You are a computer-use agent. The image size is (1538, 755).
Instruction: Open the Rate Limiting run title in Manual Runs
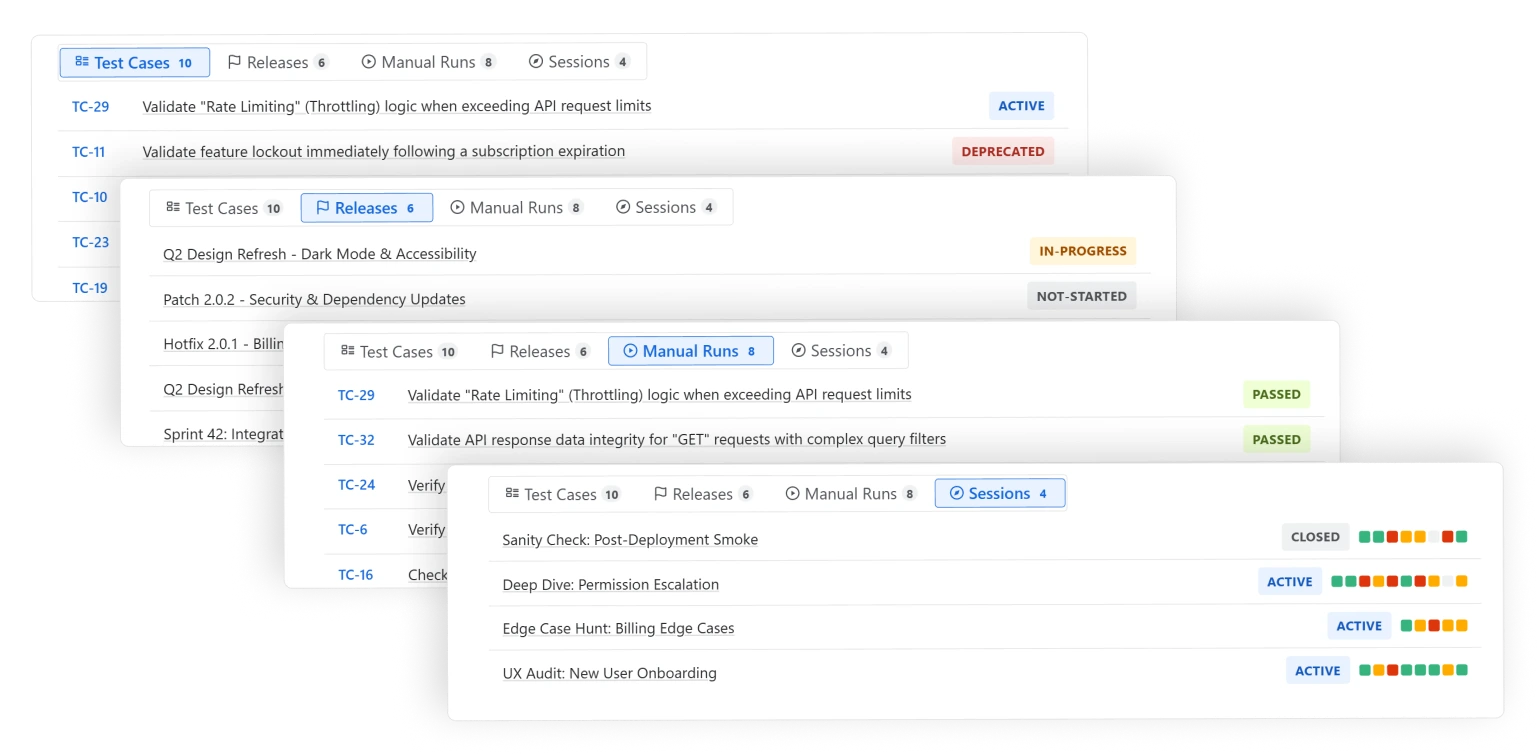[x=660, y=395]
